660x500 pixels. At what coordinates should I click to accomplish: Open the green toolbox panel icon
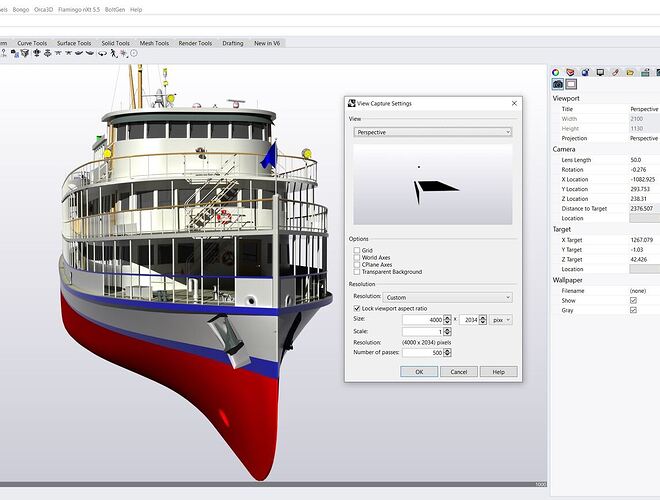645,72
